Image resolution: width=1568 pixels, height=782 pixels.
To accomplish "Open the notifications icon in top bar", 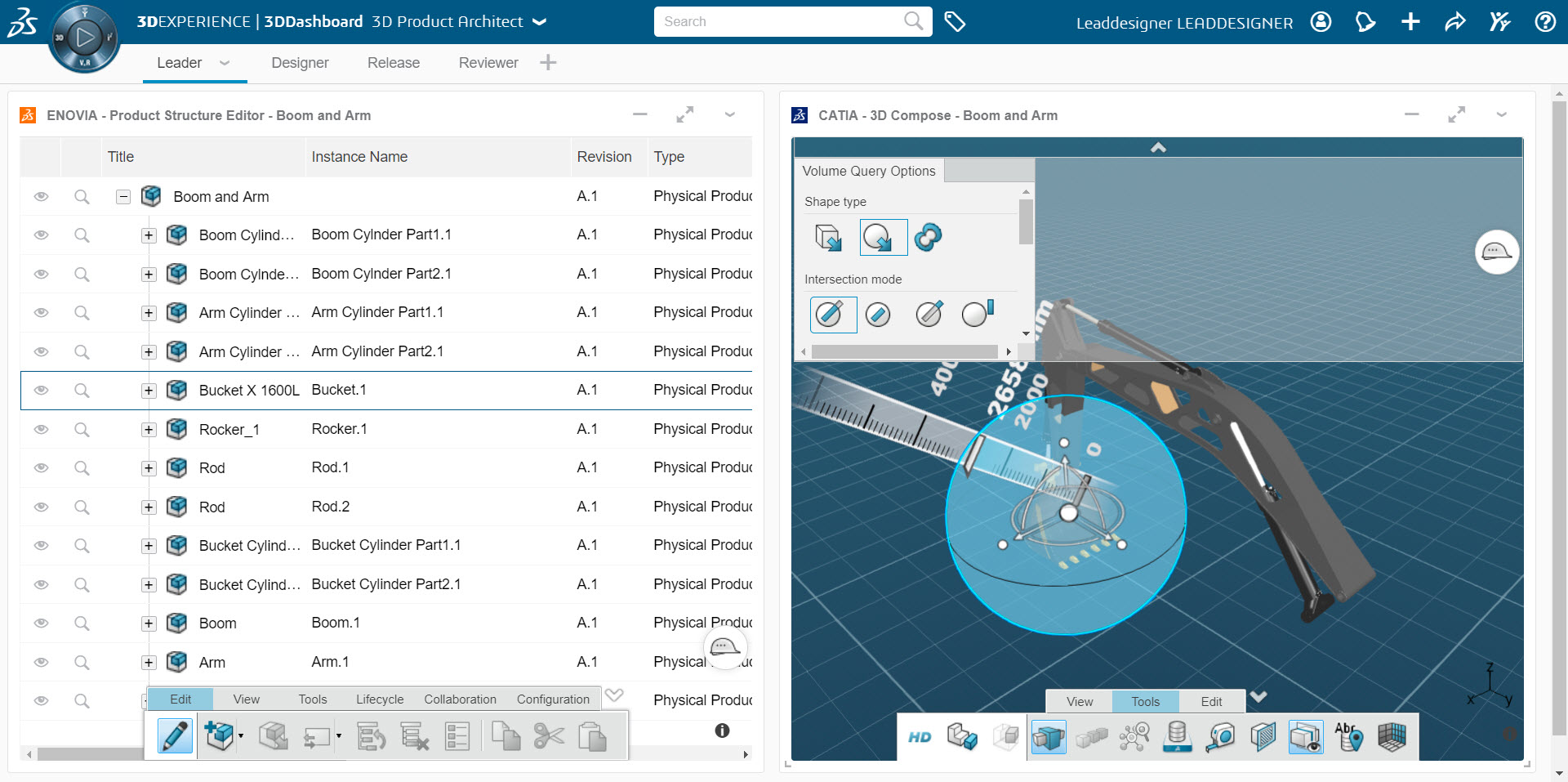I will tap(1365, 22).
